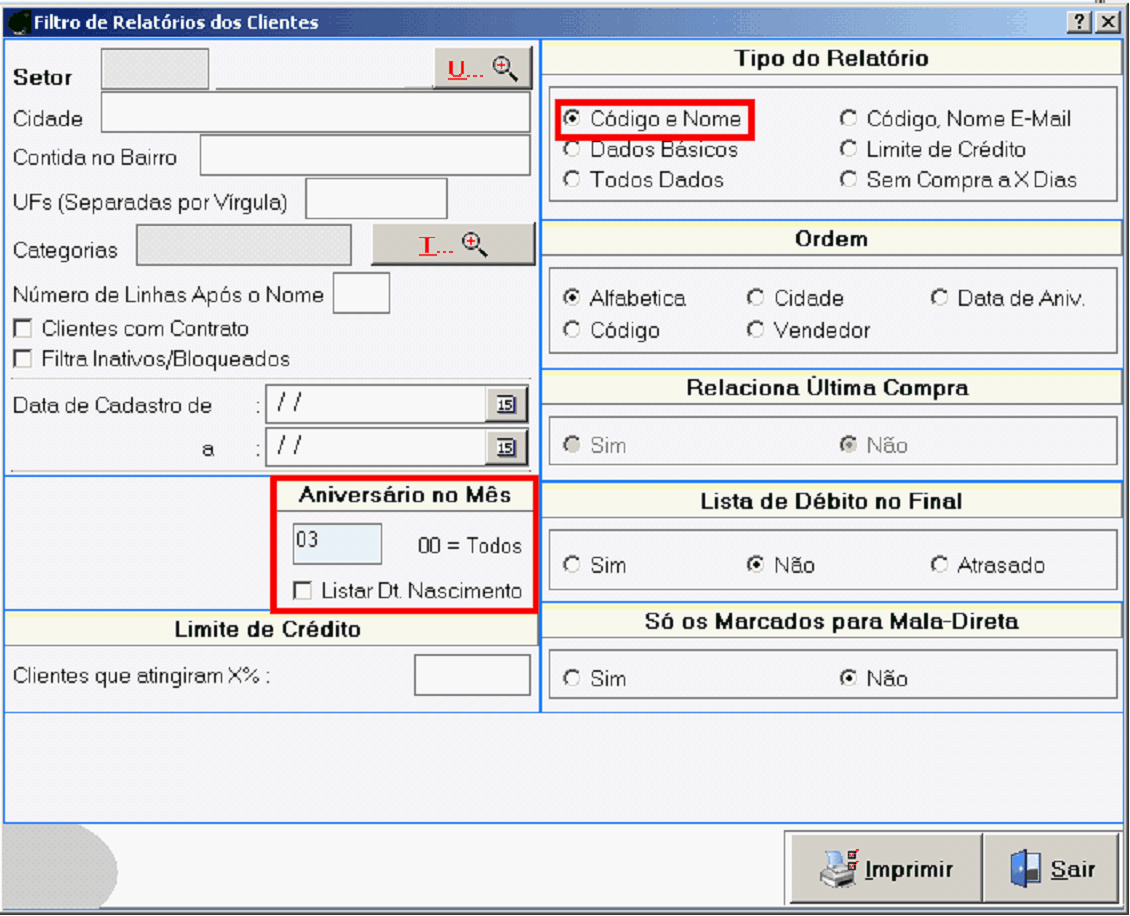This screenshot has height=916, width=1130.
Task: Select Código, Nome E-Mail report type
Action: (x=848, y=119)
